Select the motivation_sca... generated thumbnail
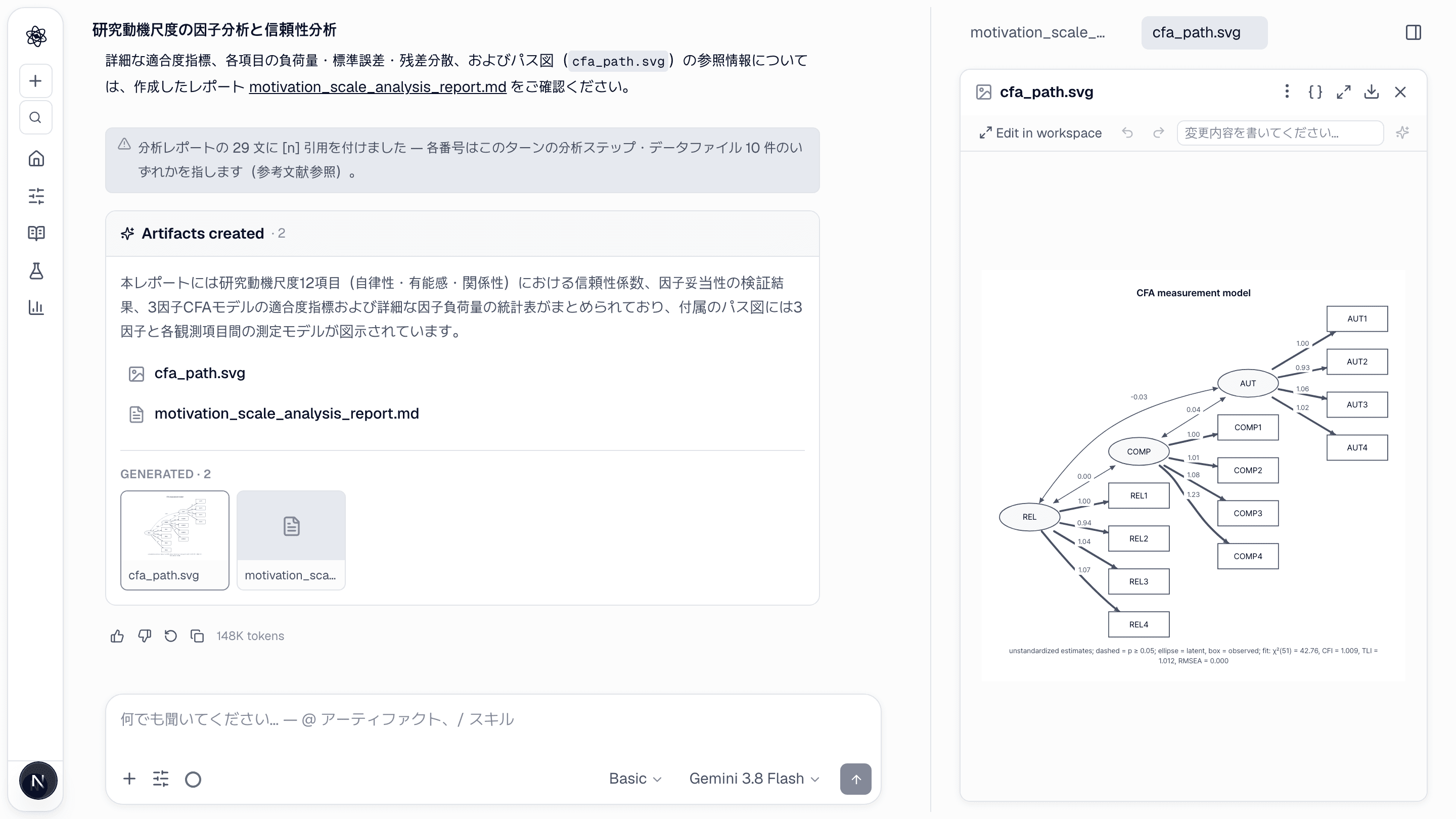This screenshot has width=1456, height=819. click(291, 540)
